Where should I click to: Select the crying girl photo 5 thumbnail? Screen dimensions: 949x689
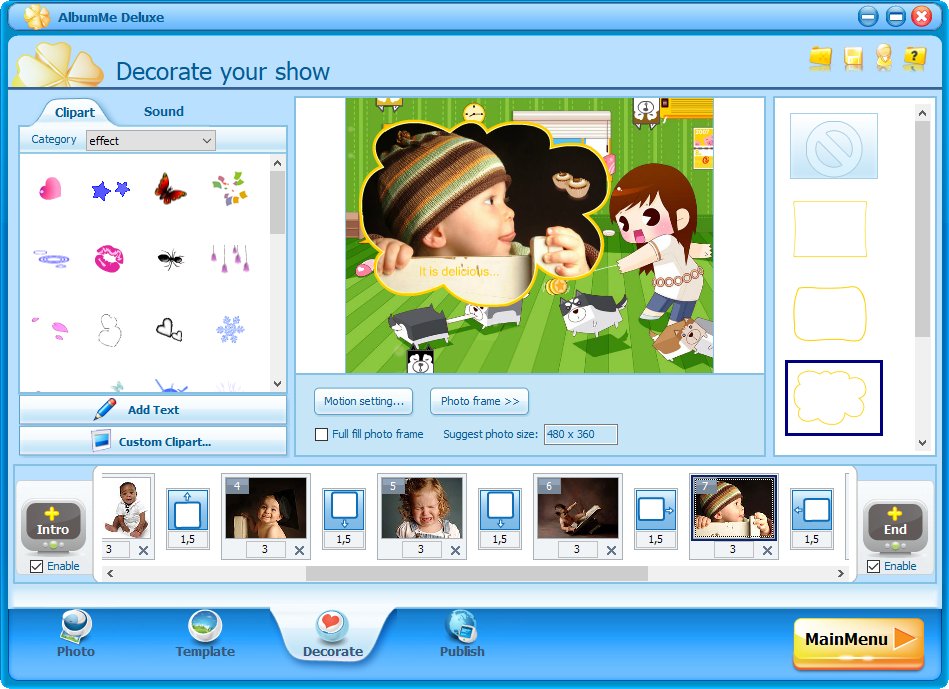pos(421,508)
